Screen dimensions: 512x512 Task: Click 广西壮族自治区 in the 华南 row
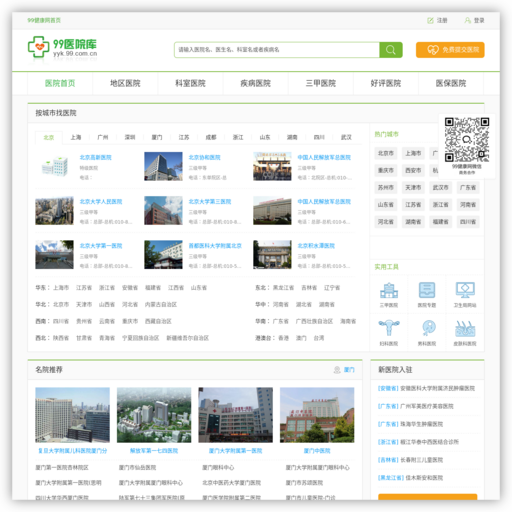(x=314, y=321)
